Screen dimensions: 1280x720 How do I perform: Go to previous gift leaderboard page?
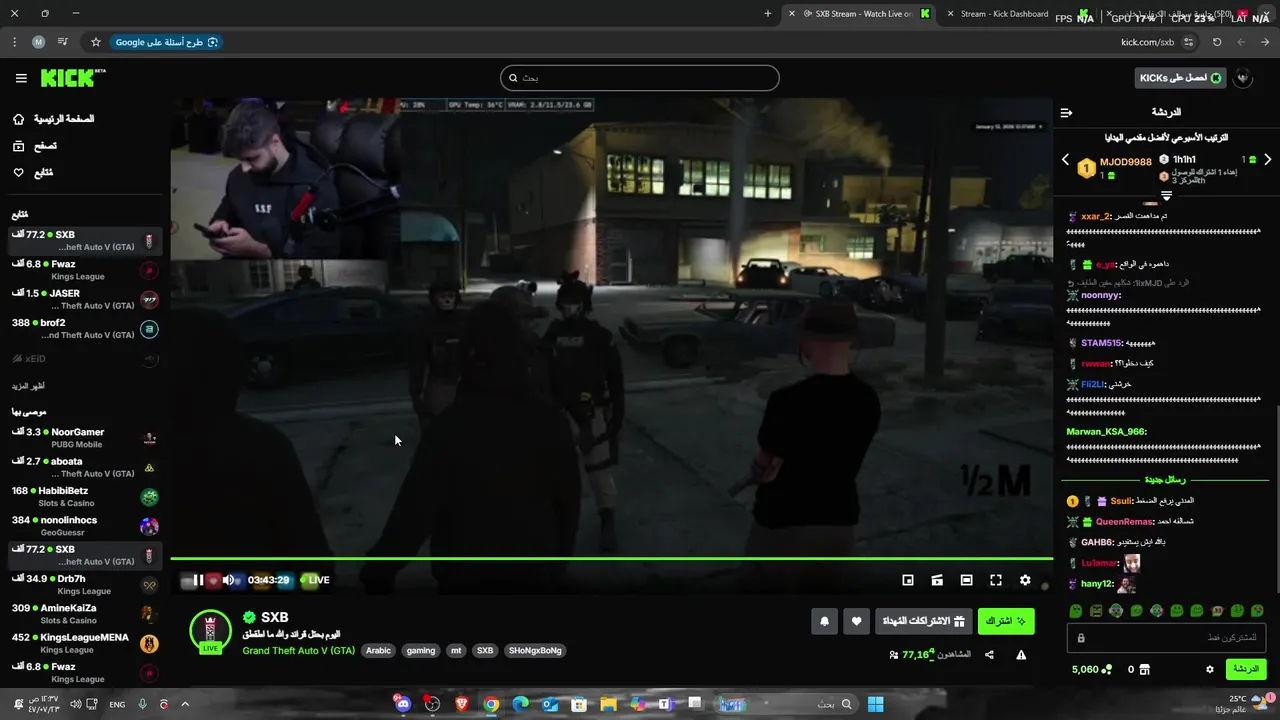(1065, 160)
